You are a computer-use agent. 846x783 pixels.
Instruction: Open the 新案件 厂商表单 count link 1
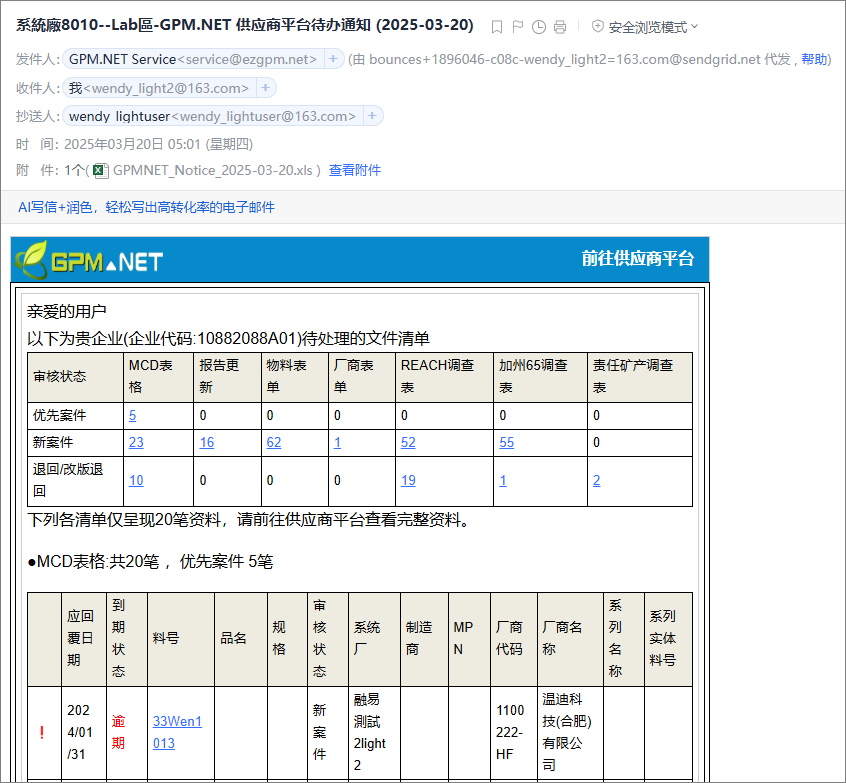[337, 442]
